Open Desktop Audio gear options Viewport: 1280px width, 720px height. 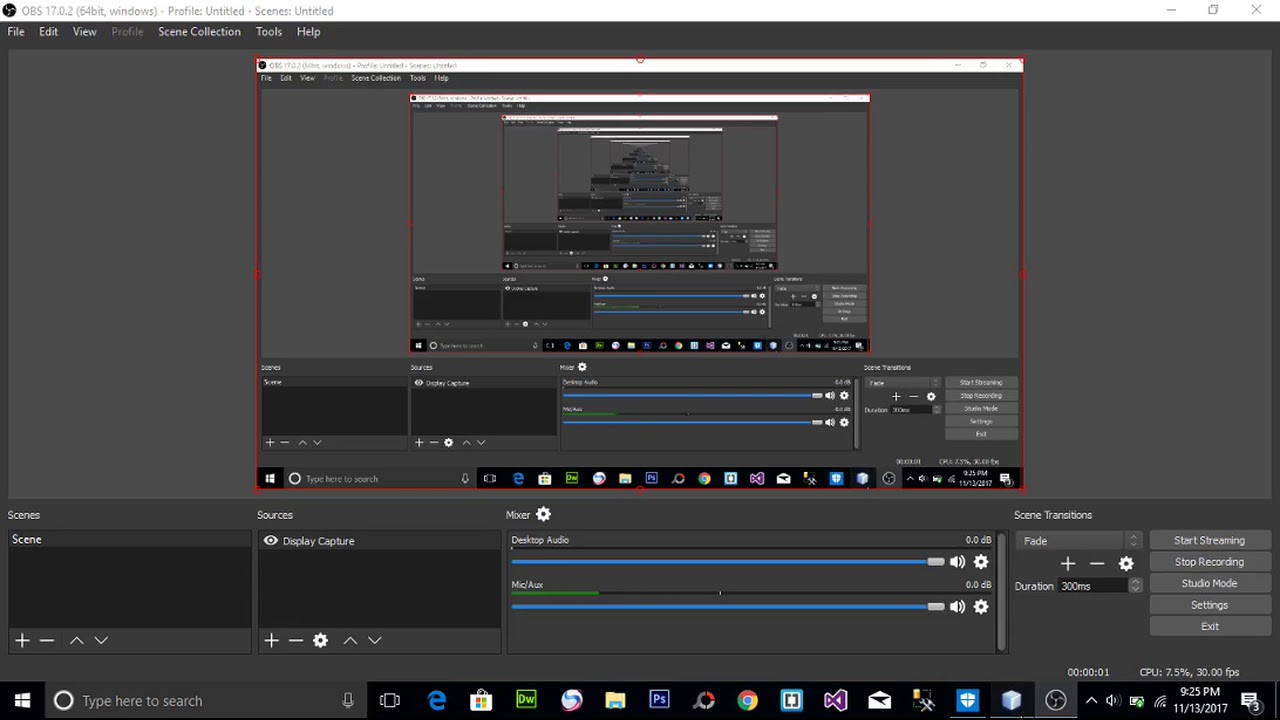981,562
